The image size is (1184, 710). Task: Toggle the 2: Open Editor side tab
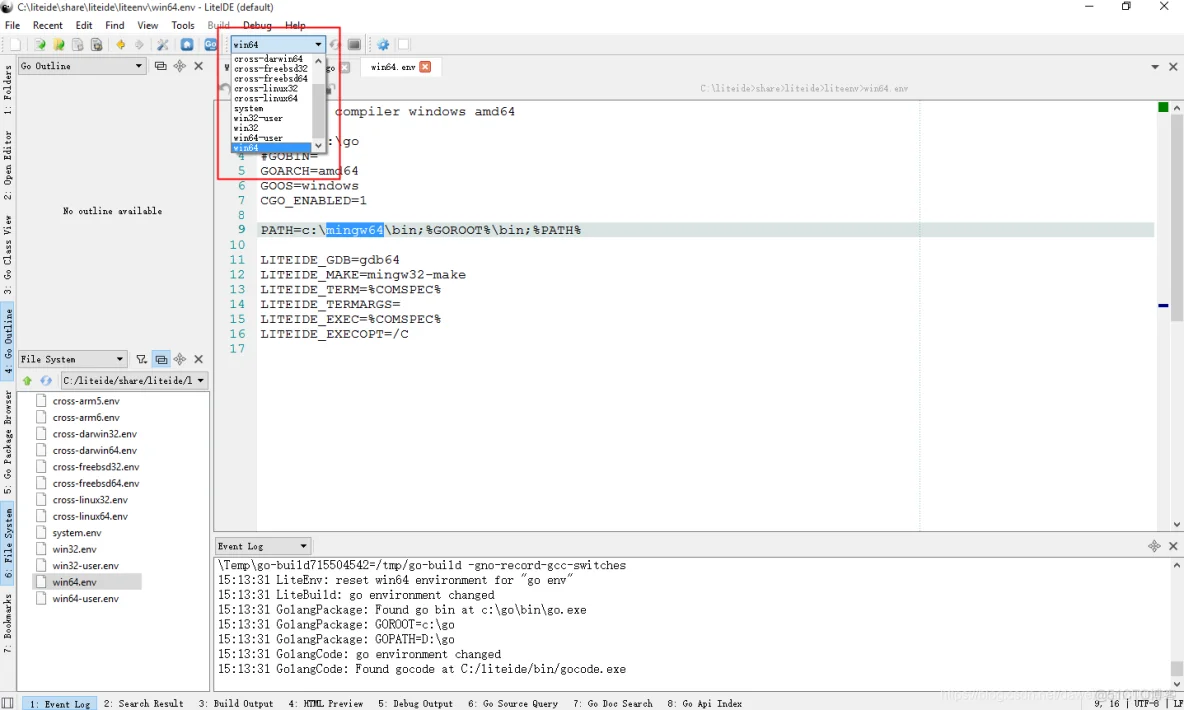tap(8, 165)
